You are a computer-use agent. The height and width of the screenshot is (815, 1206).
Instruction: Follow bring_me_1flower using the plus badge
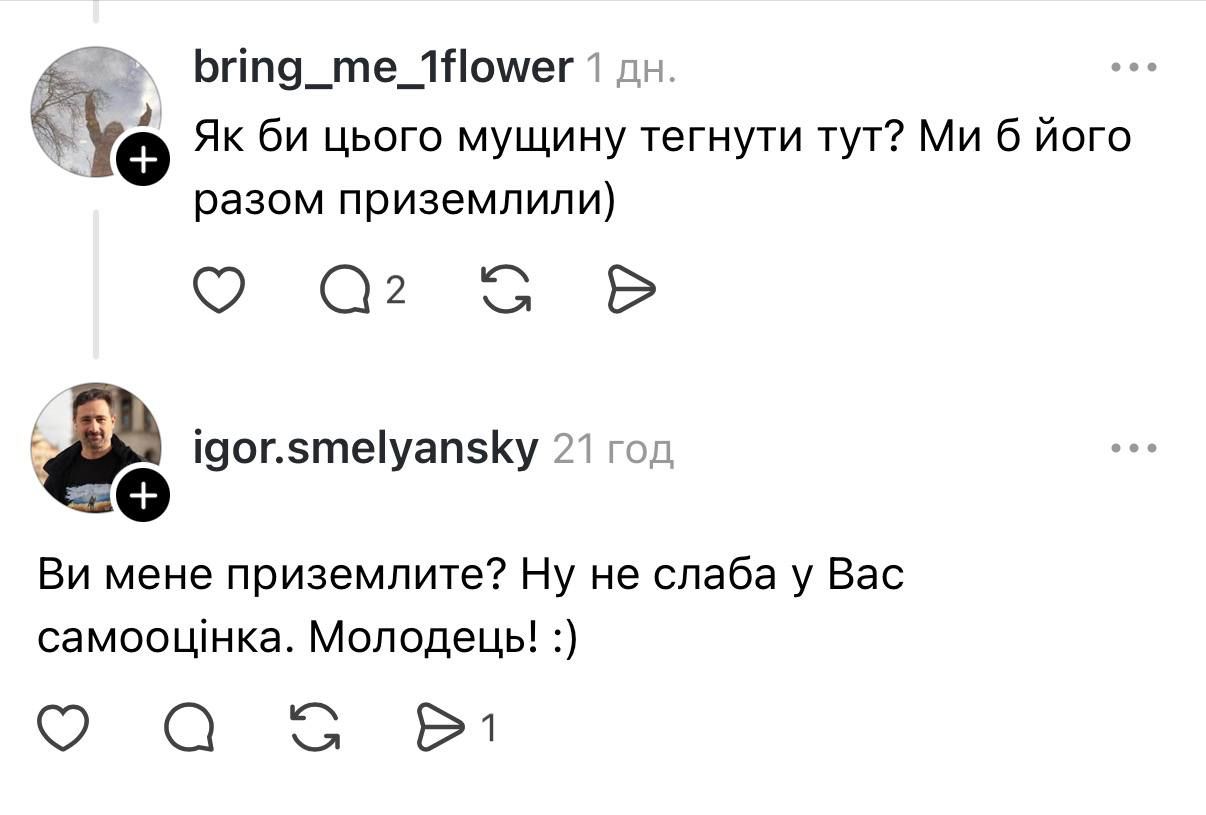tap(144, 160)
